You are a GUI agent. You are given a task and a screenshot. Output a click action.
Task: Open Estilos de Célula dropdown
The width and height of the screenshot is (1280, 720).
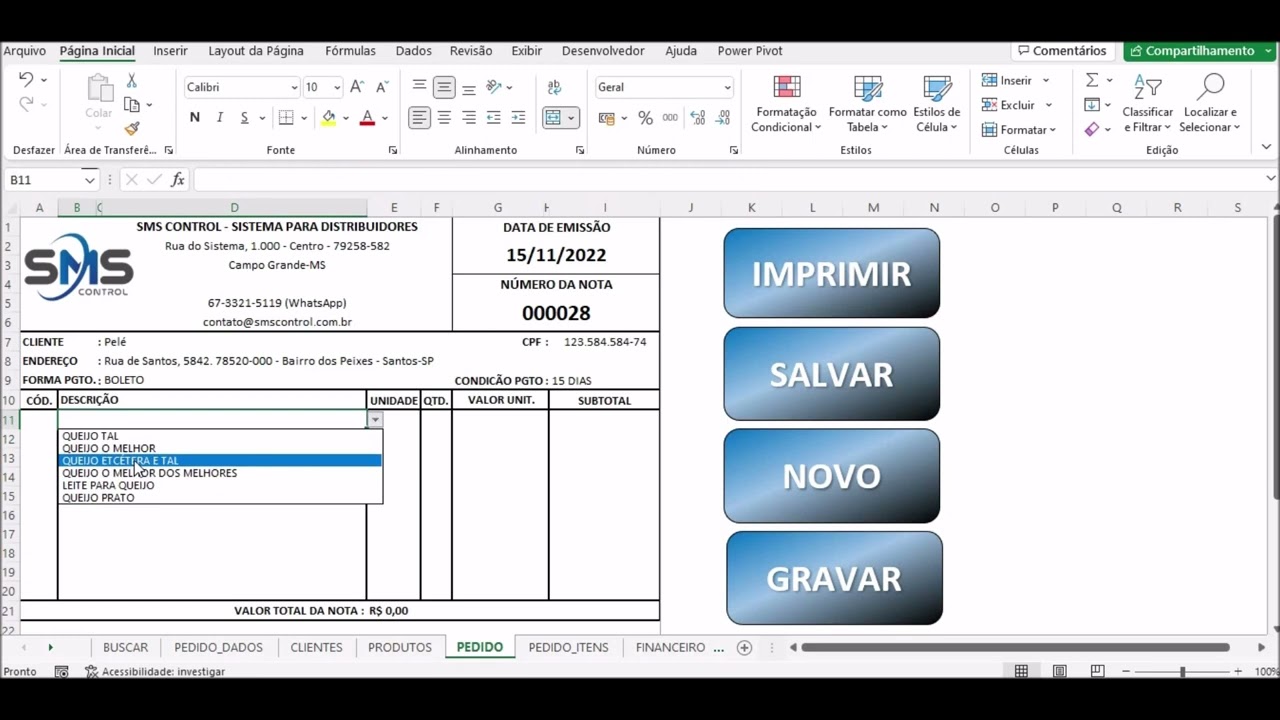point(937,103)
